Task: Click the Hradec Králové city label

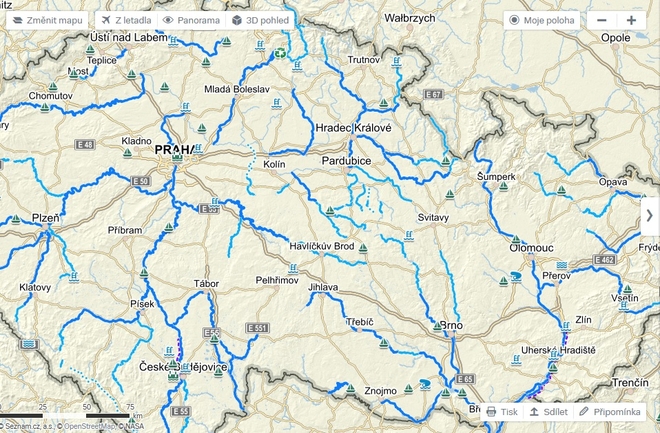Action: pos(353,128)
